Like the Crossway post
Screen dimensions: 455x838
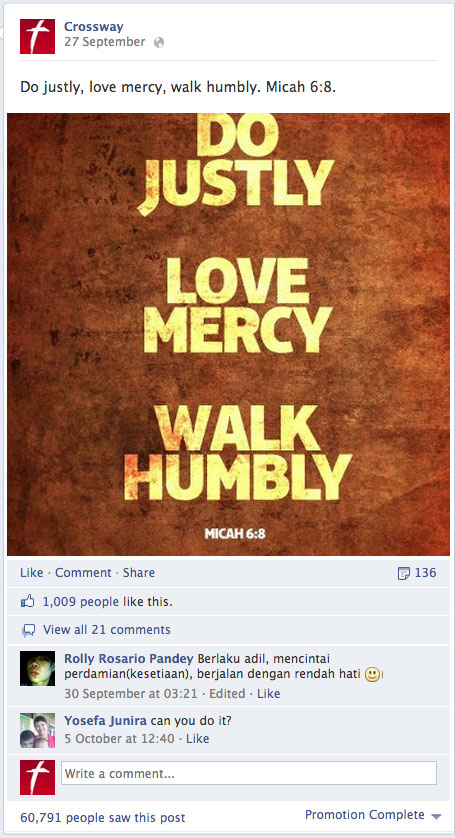[x=32, y=572]
